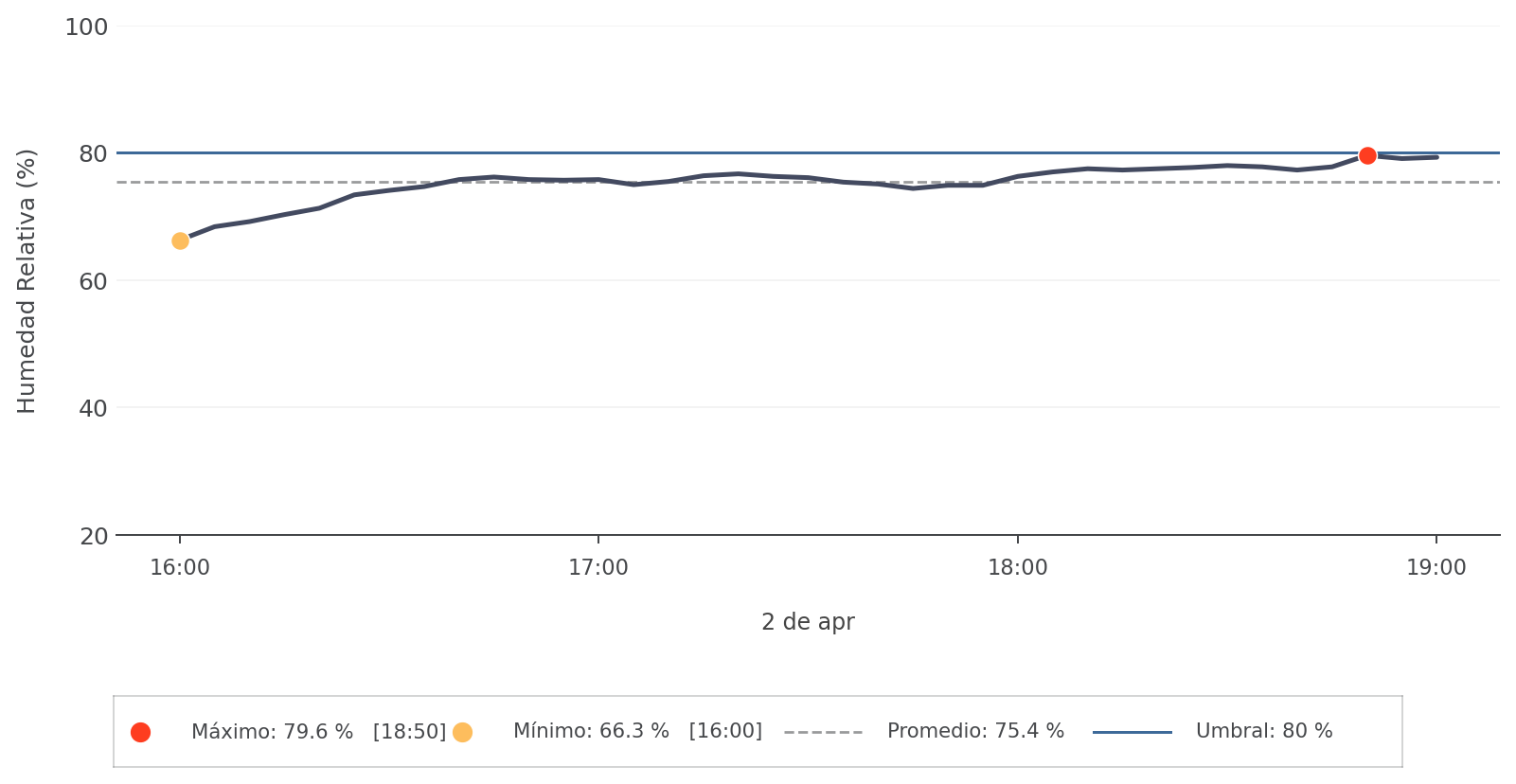Click the 60 label on the vertical axis
Image resolution: width=1516 pixels, height=784 pixels.
point(92,281)
